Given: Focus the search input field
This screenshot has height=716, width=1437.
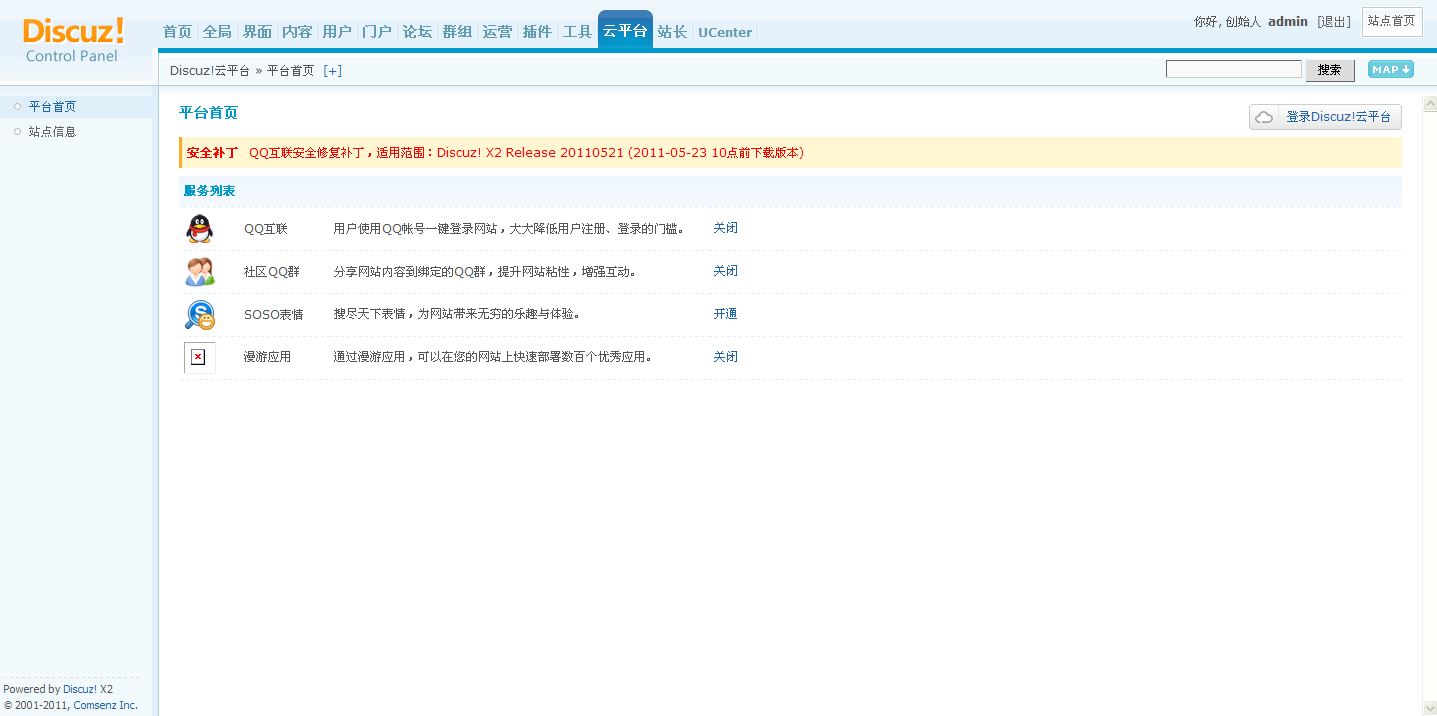Looking at the screenshot, I should tap(1234, 69).
